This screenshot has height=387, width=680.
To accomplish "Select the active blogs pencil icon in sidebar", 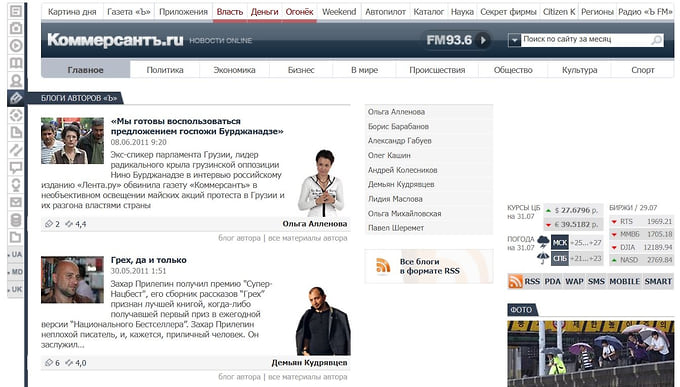I will (x=16, y=98).
